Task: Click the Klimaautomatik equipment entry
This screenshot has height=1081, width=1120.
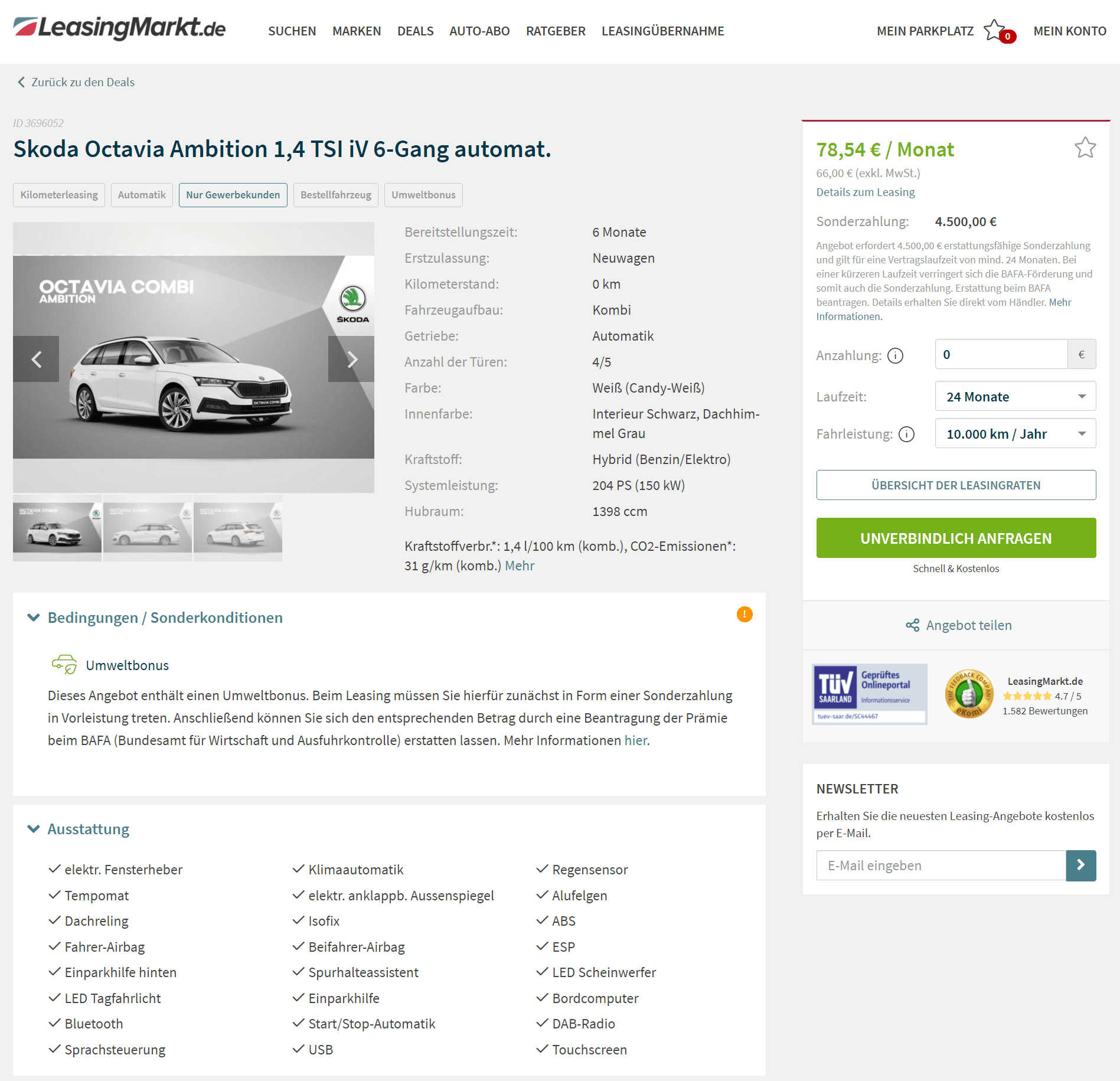Action: pos(356,870)
